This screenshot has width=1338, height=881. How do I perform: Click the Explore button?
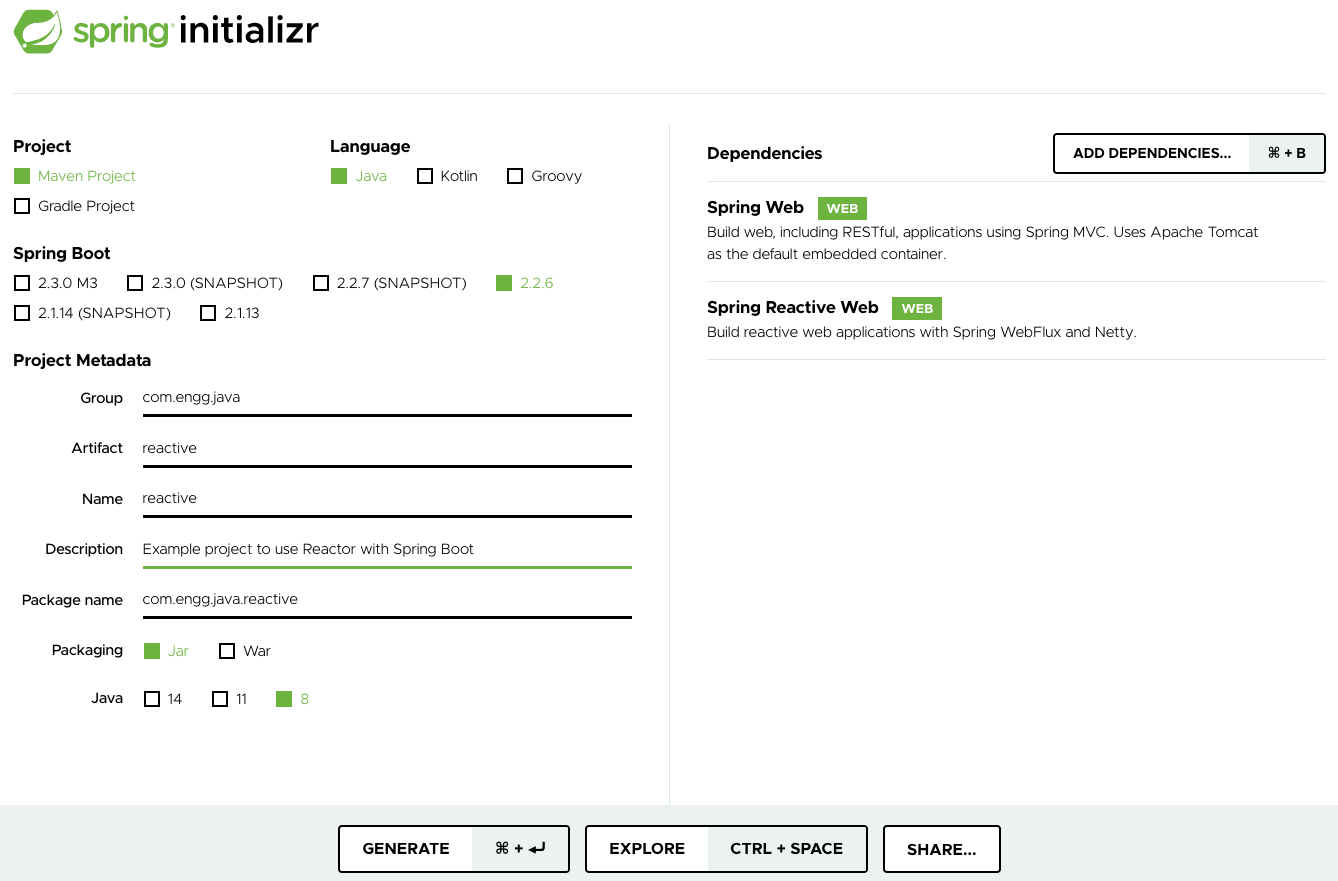647,848
